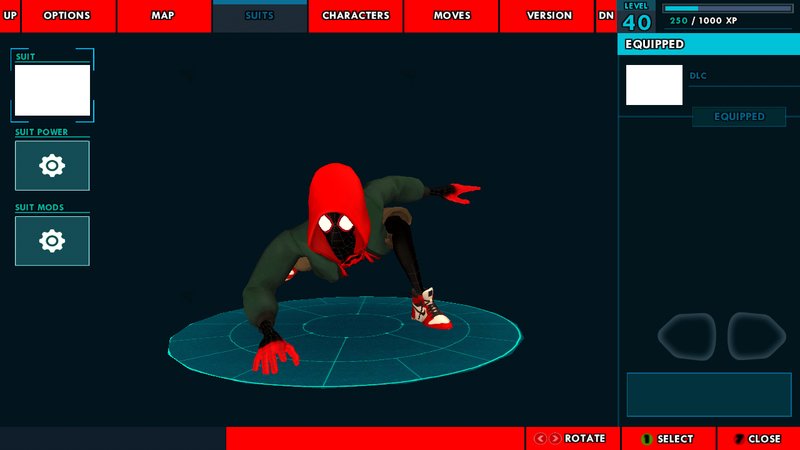Switch to the Options tab
The image size is (800, 450).
coord(68,16)
